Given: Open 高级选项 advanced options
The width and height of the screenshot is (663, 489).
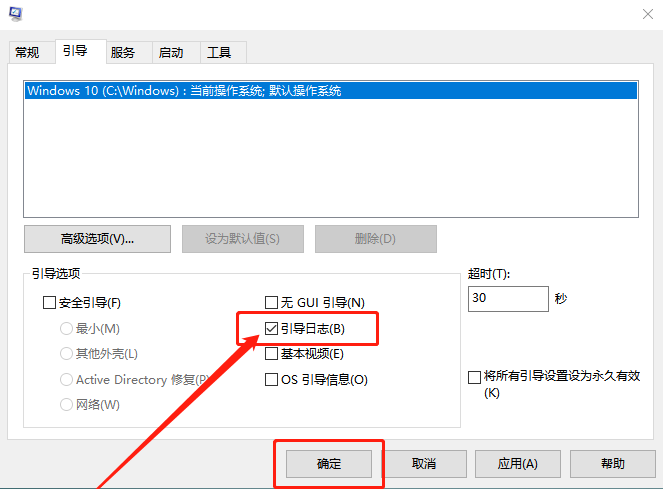Looking at the screenshot, I should coord(97,239).
